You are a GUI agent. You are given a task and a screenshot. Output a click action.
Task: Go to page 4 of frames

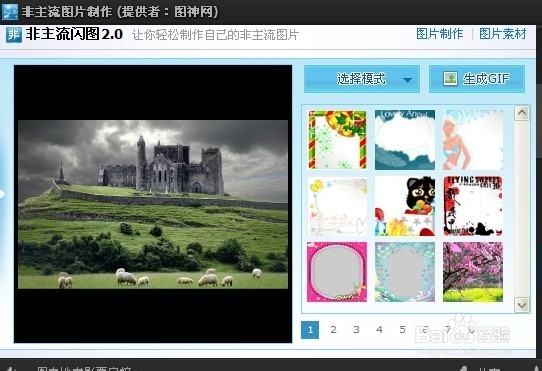click(x=379, y=330)
